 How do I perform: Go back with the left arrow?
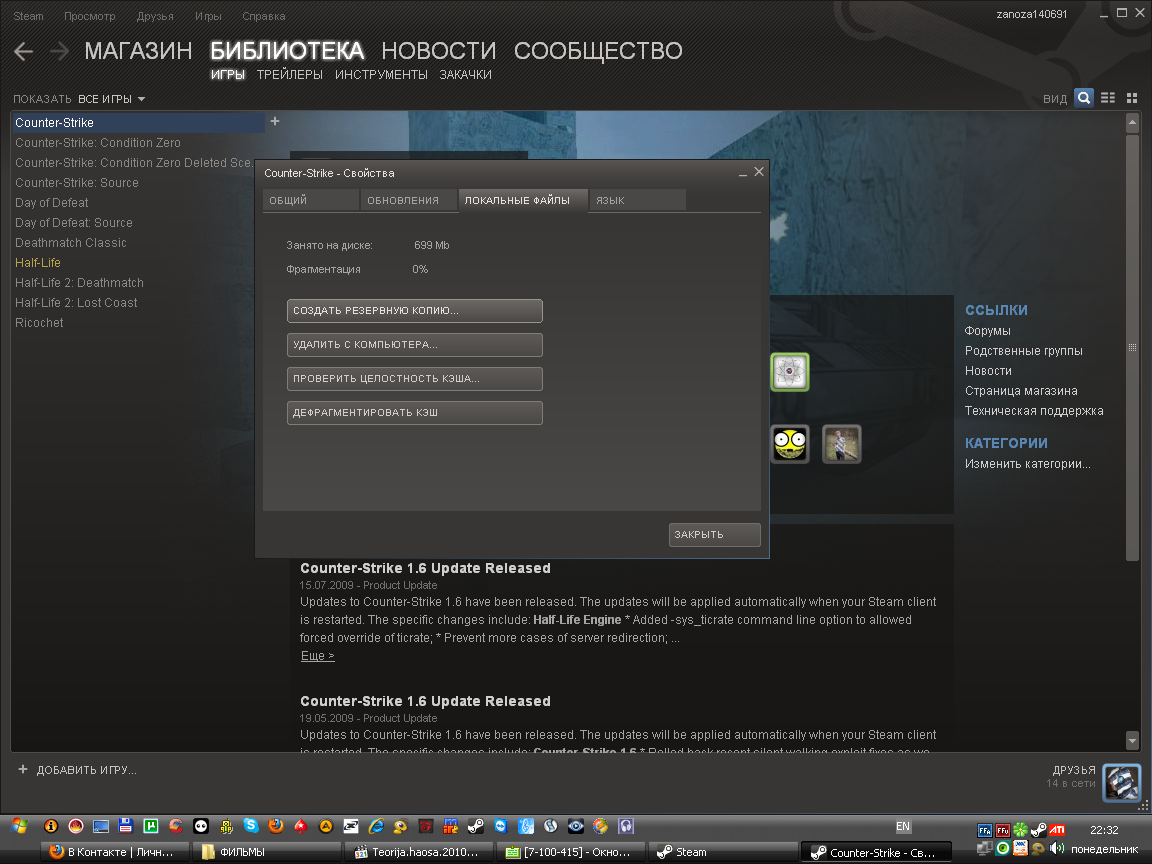pos(24,51)
